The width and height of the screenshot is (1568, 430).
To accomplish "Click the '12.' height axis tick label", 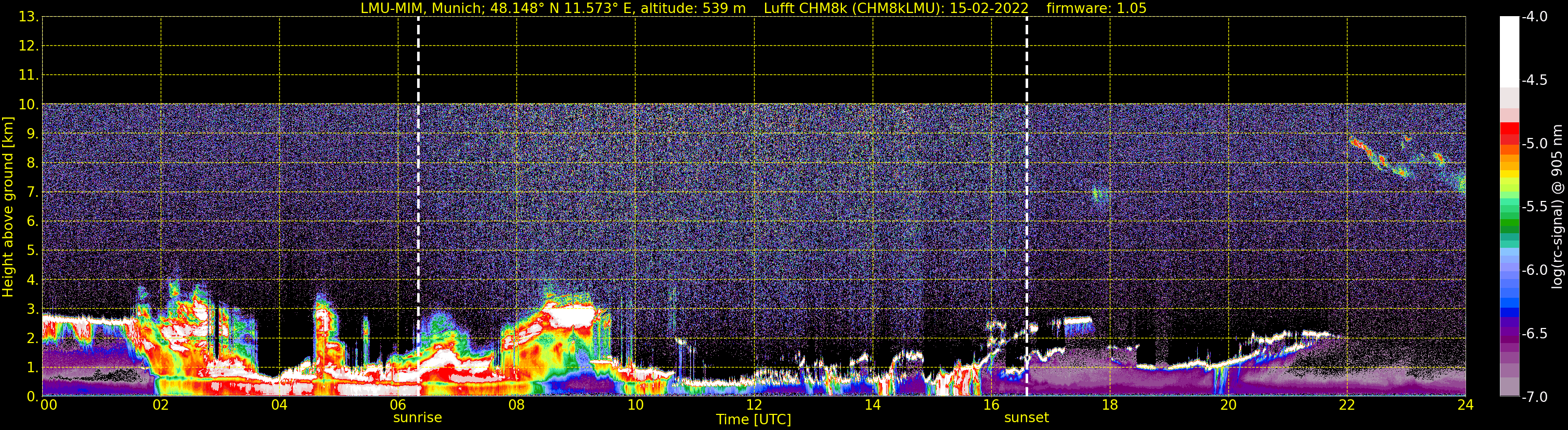I will pos(29,46).
